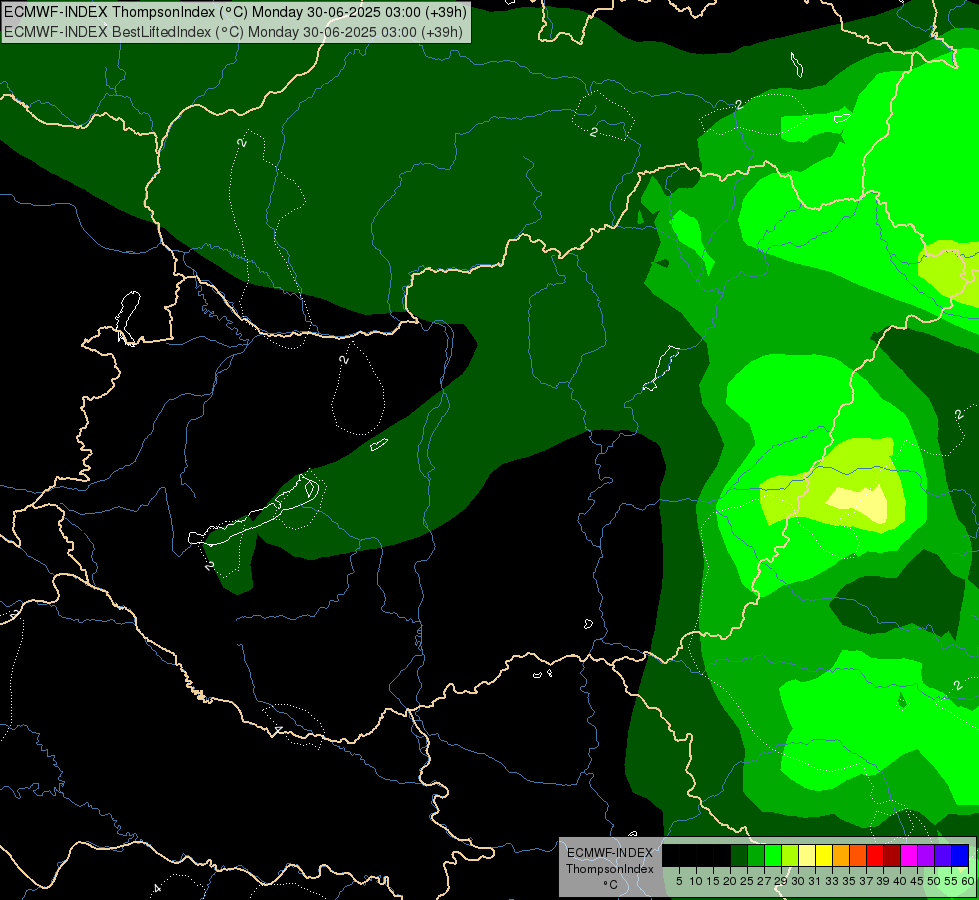Click the legend scale value 40
The width and height of the screenshot is (979, 900).
pos(900,881)
